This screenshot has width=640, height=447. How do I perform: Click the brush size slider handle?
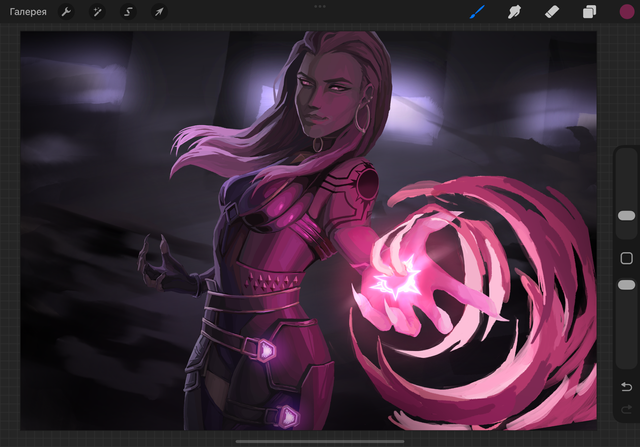[x=627, y=215]
